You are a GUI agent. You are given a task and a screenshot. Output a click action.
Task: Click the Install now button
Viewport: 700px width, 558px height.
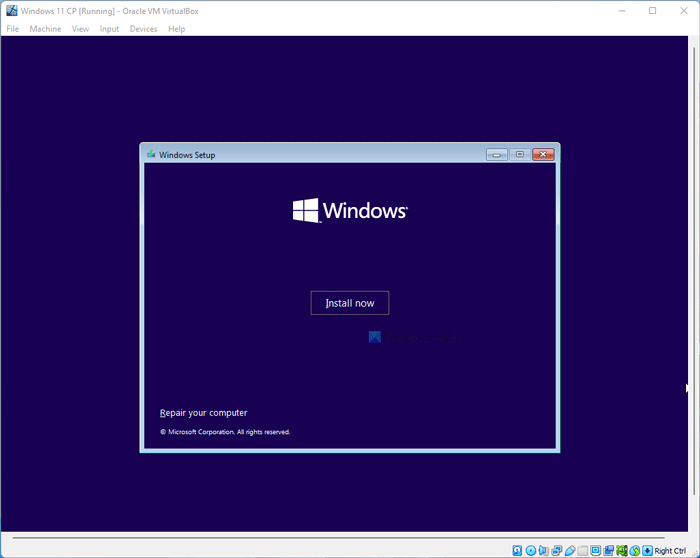point(350,303)
